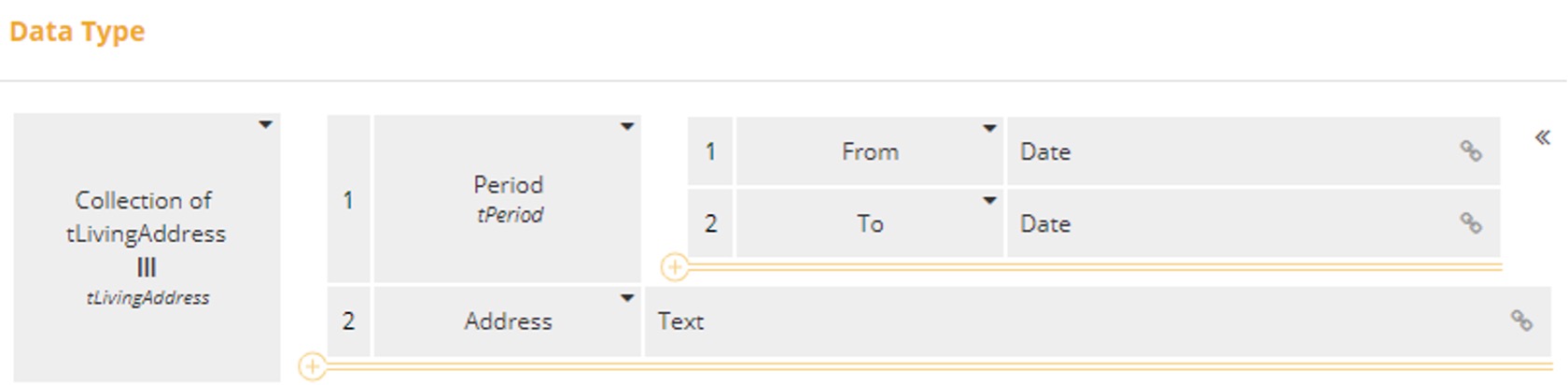Add a new row under tLivingAddress fields
The width and height of the screenshot is (1568, 385).
click(313, 367)
